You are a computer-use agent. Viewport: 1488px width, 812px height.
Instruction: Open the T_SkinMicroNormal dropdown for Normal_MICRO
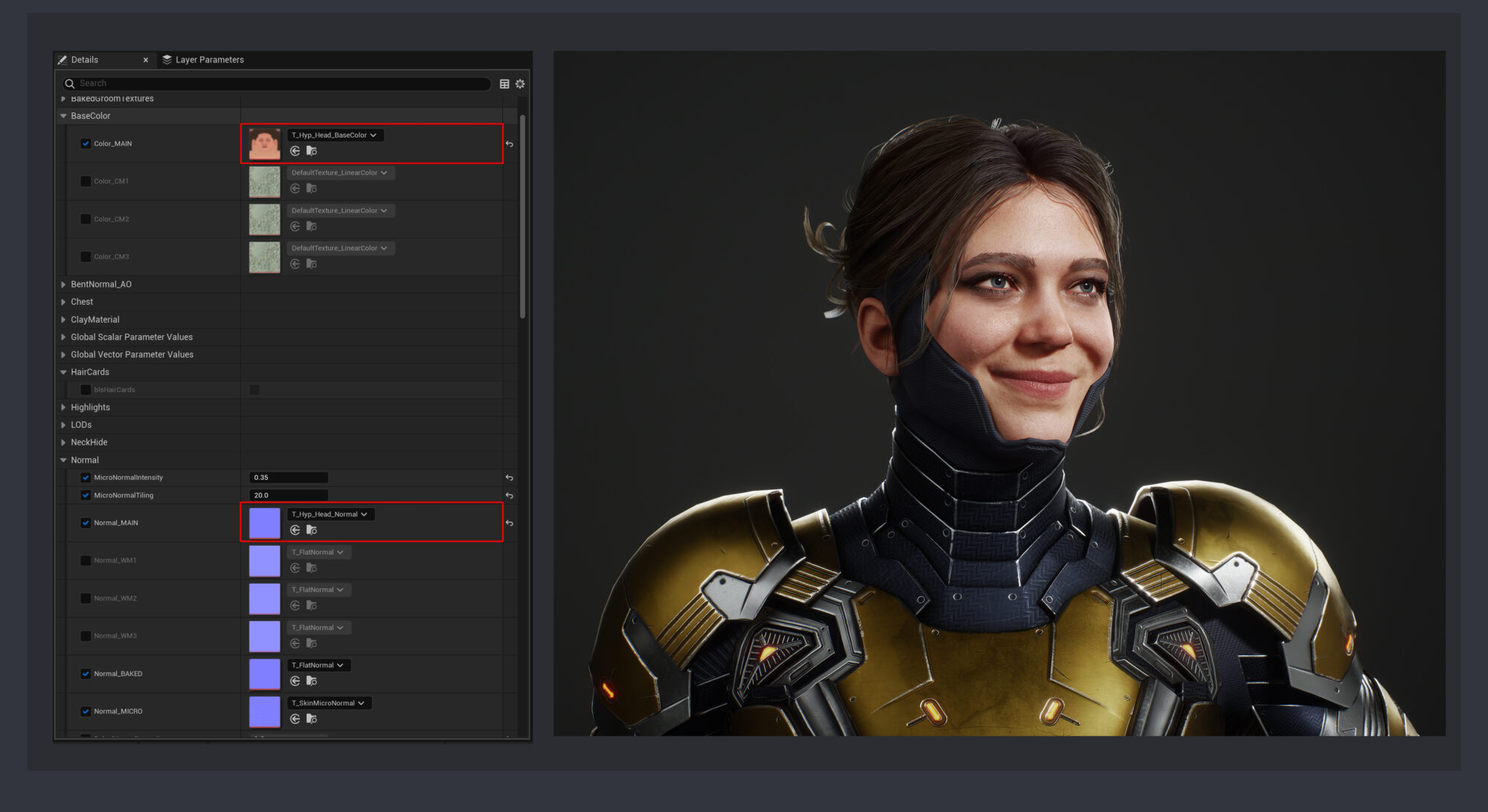pyautogui.click(x=329, y=703)
